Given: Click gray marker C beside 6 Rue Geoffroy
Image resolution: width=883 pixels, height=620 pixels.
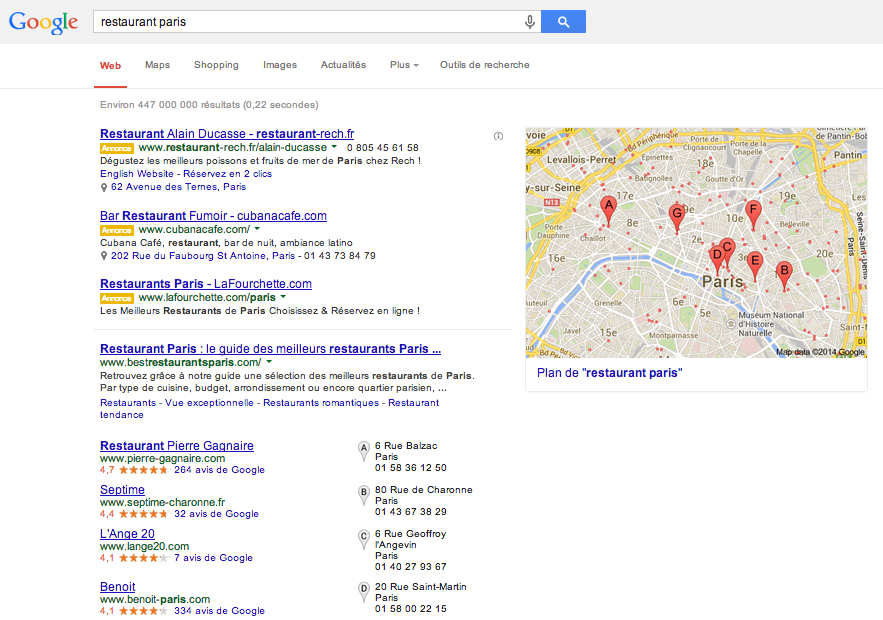Looking at the screenshot, I should (x=364, y=539).
